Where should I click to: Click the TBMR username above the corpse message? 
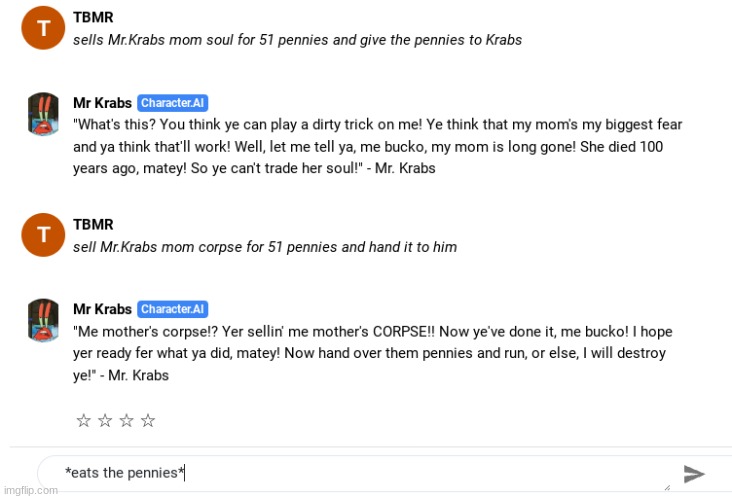(x=93, y=225)
